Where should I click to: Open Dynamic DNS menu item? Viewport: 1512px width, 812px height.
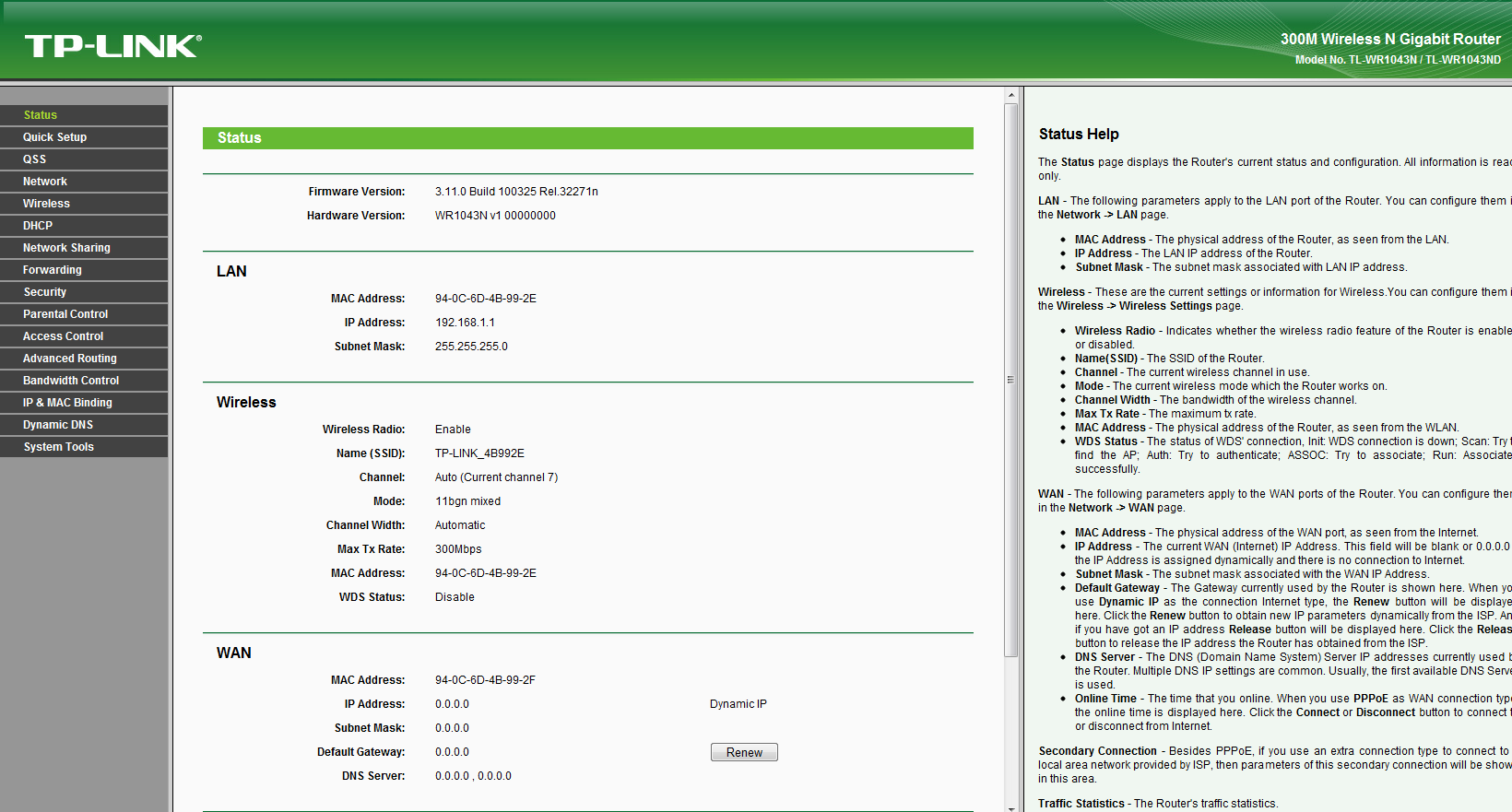click(84, 425)
